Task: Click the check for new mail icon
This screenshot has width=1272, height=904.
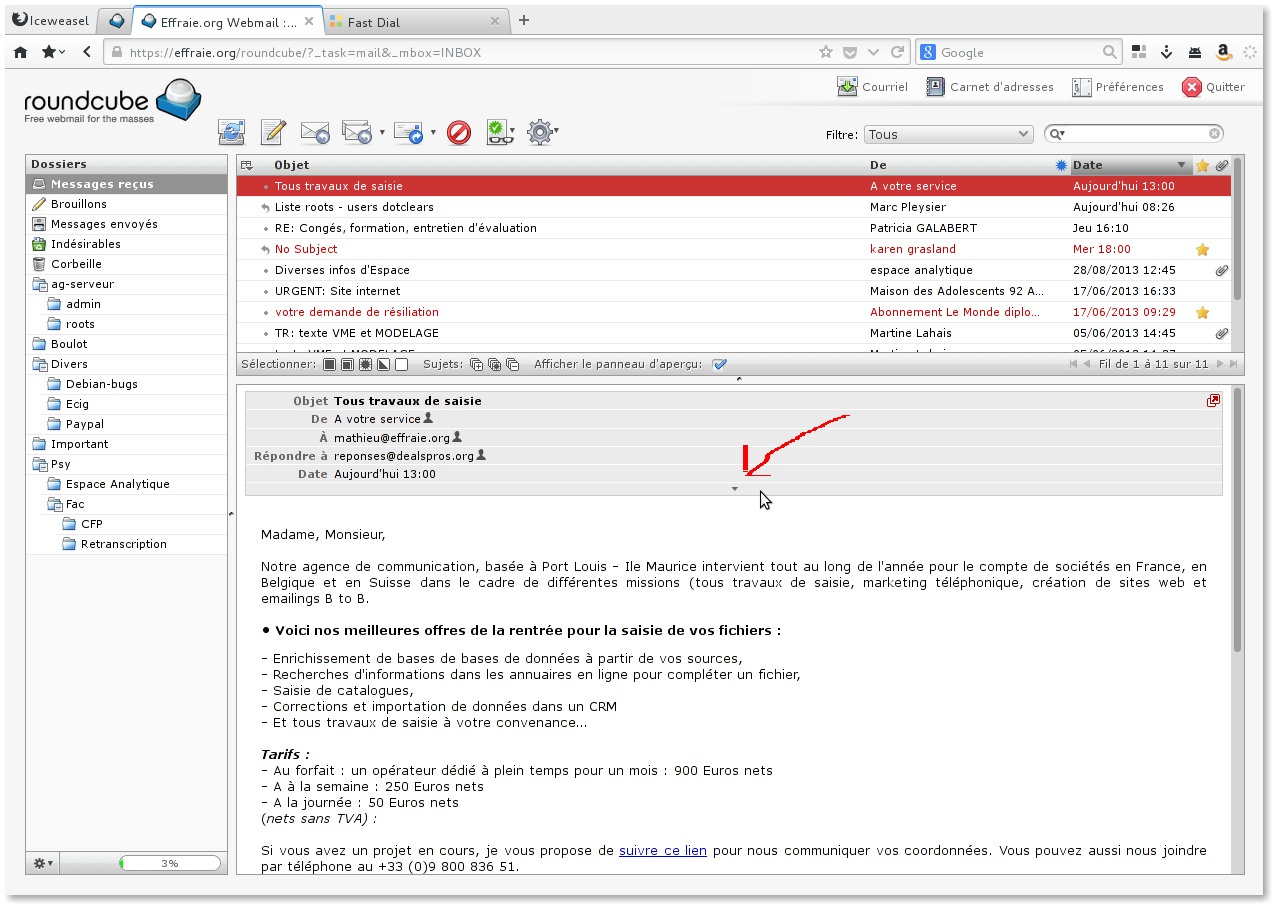Action: 231,132
